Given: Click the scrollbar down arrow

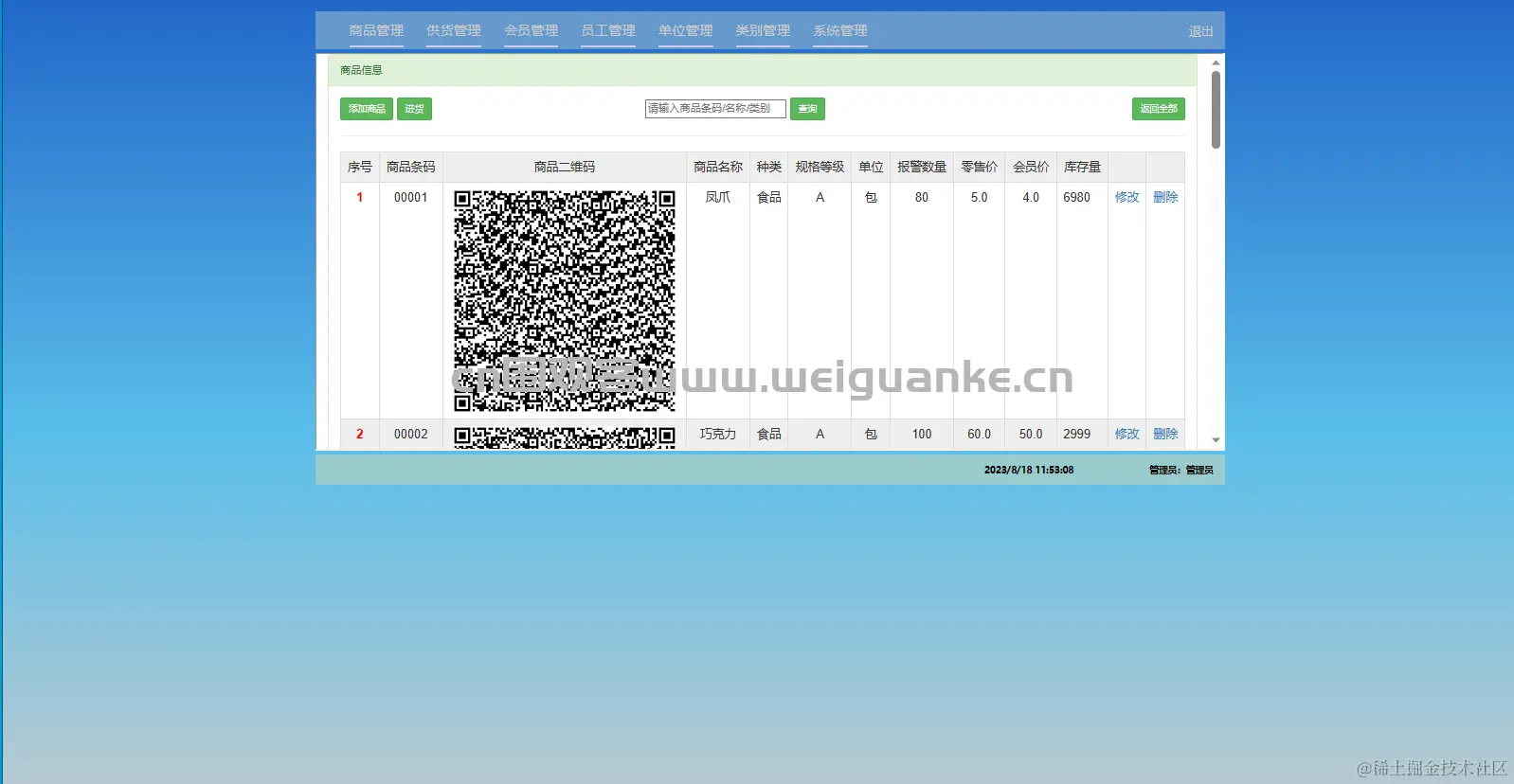Looking at the screenshot, I should click(1216, 440).
